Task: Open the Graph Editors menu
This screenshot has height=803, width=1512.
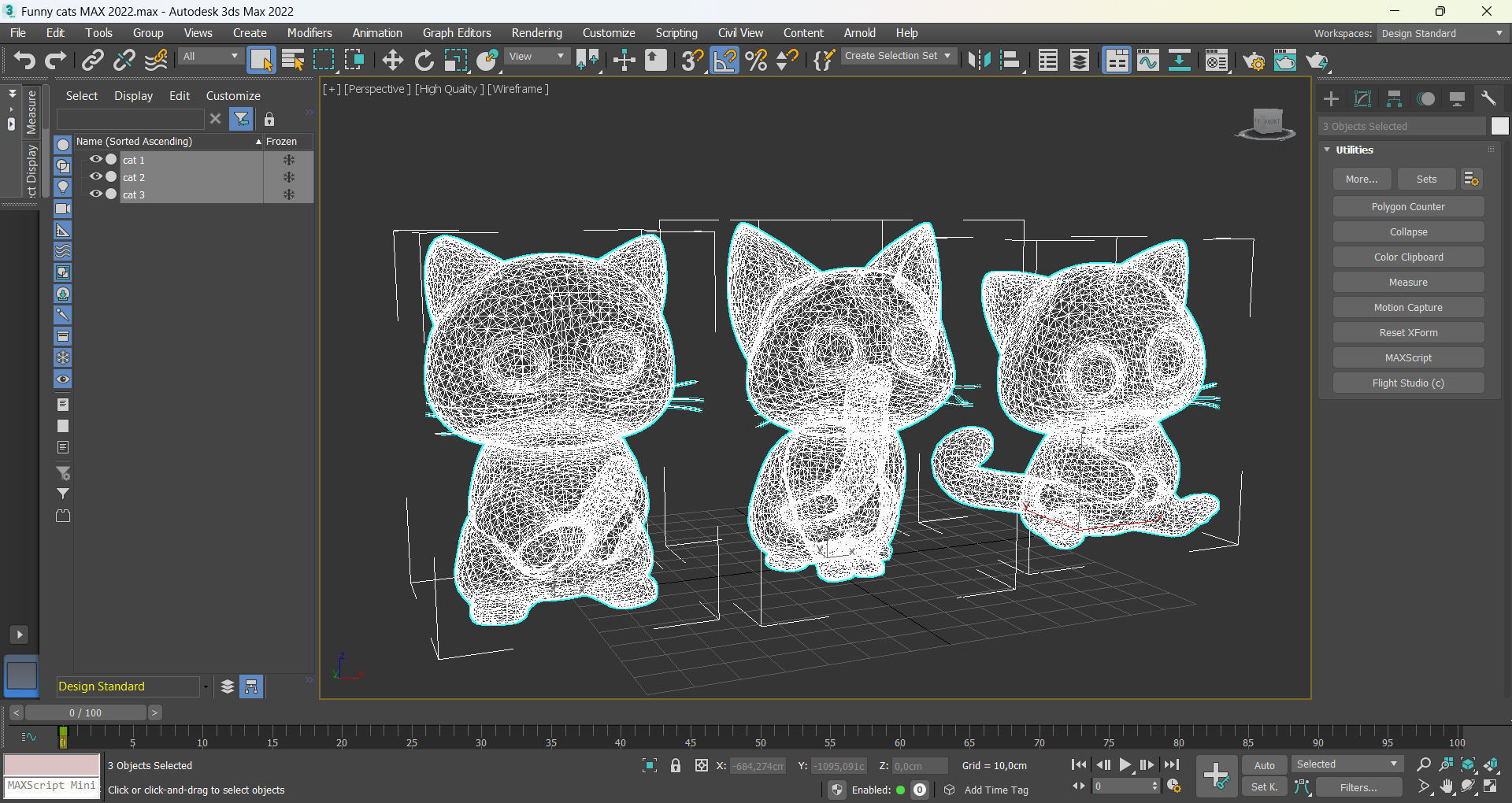Action: [457, 33]
